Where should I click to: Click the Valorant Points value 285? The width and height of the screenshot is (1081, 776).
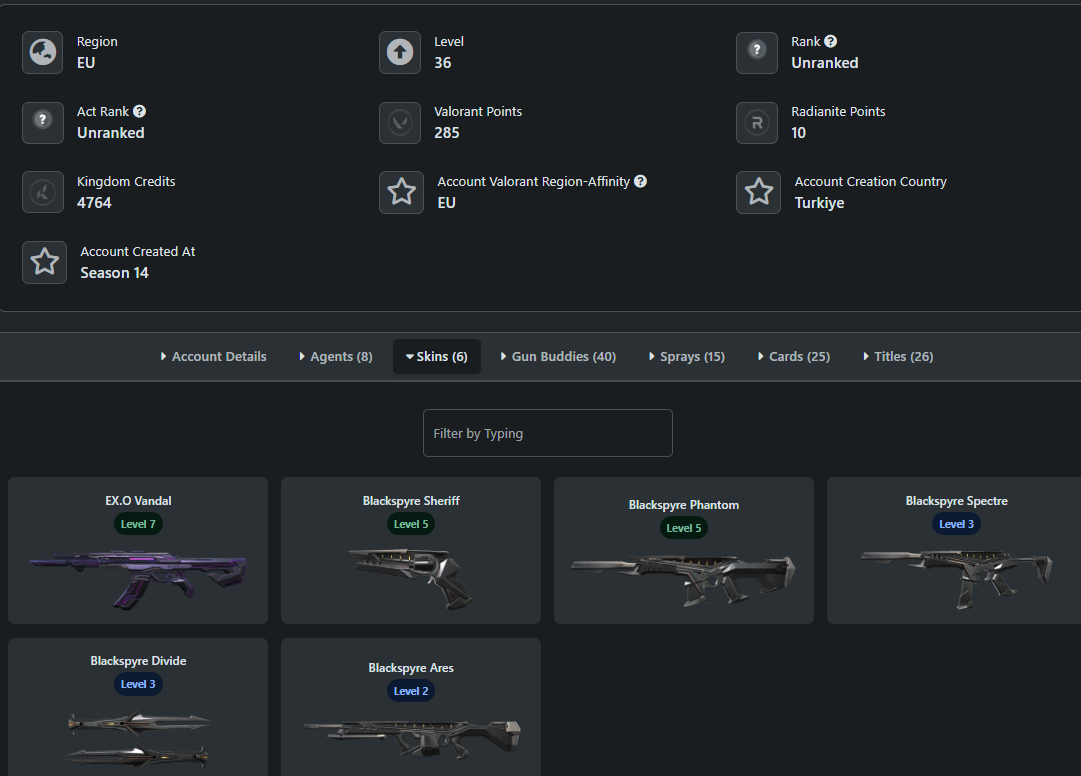(447, 133)
